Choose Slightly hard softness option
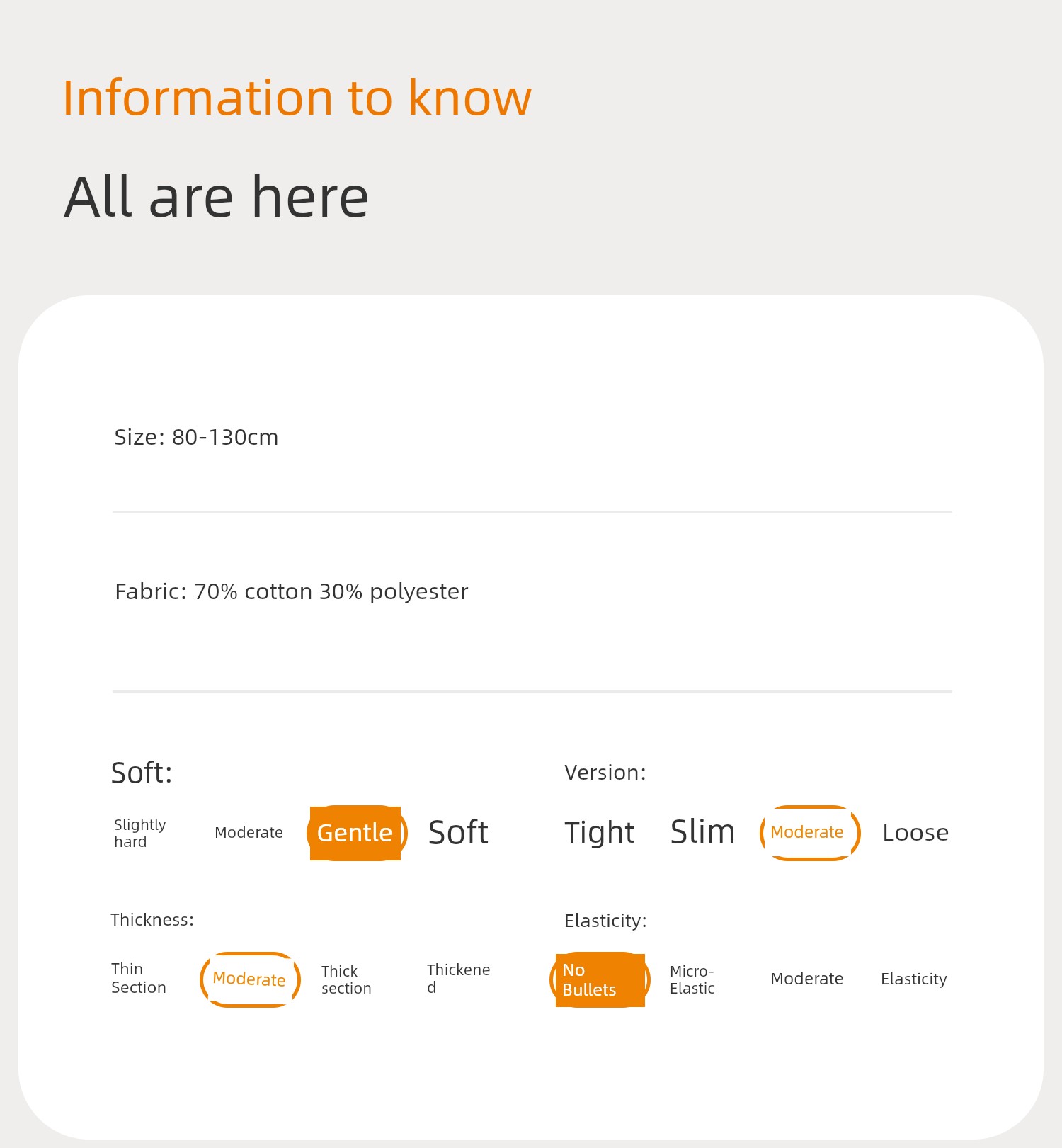This screenshot has height=1148, width=1062. coord(140,833)
